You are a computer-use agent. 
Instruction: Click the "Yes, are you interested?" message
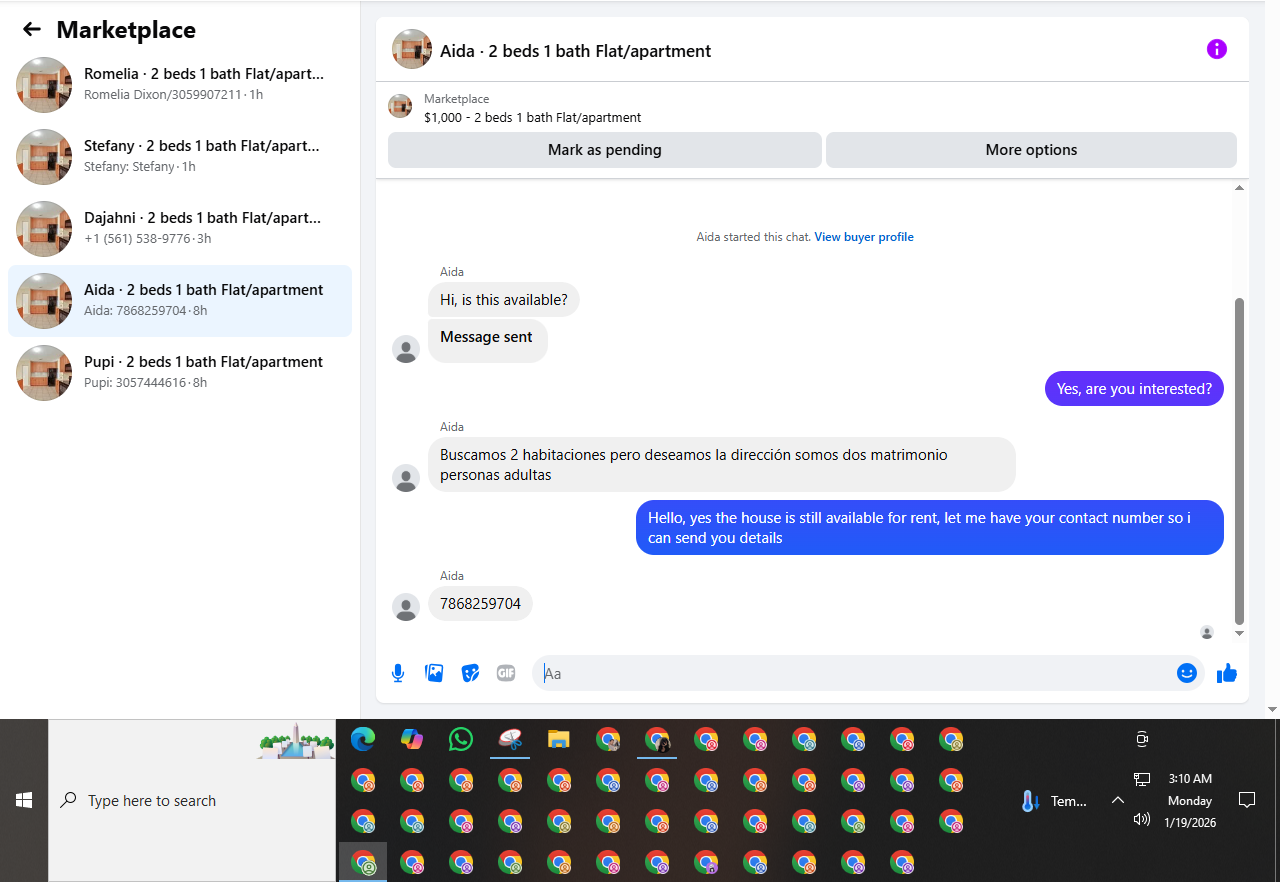tap(1134, 388)
